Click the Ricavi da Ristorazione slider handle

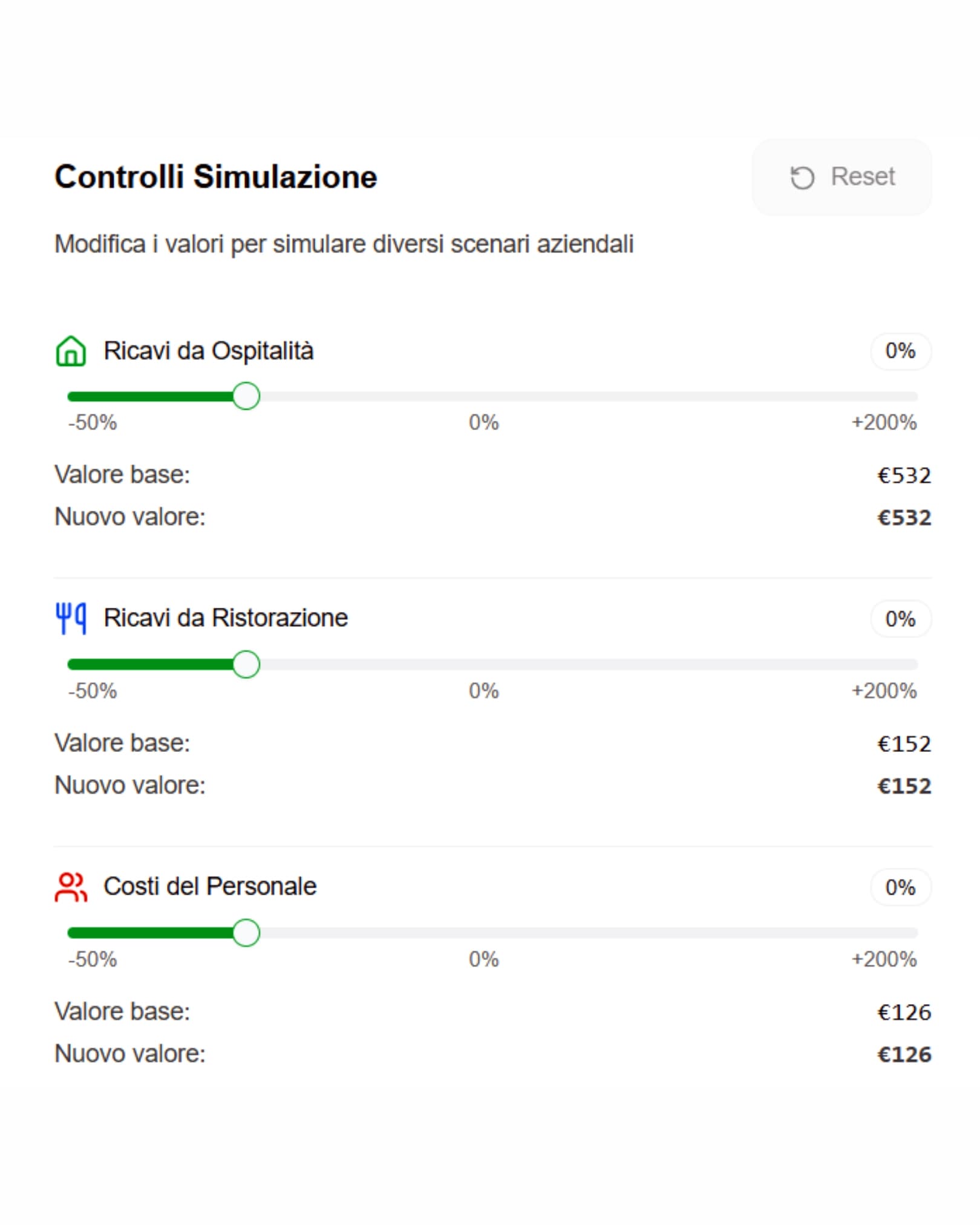[247, 664]
